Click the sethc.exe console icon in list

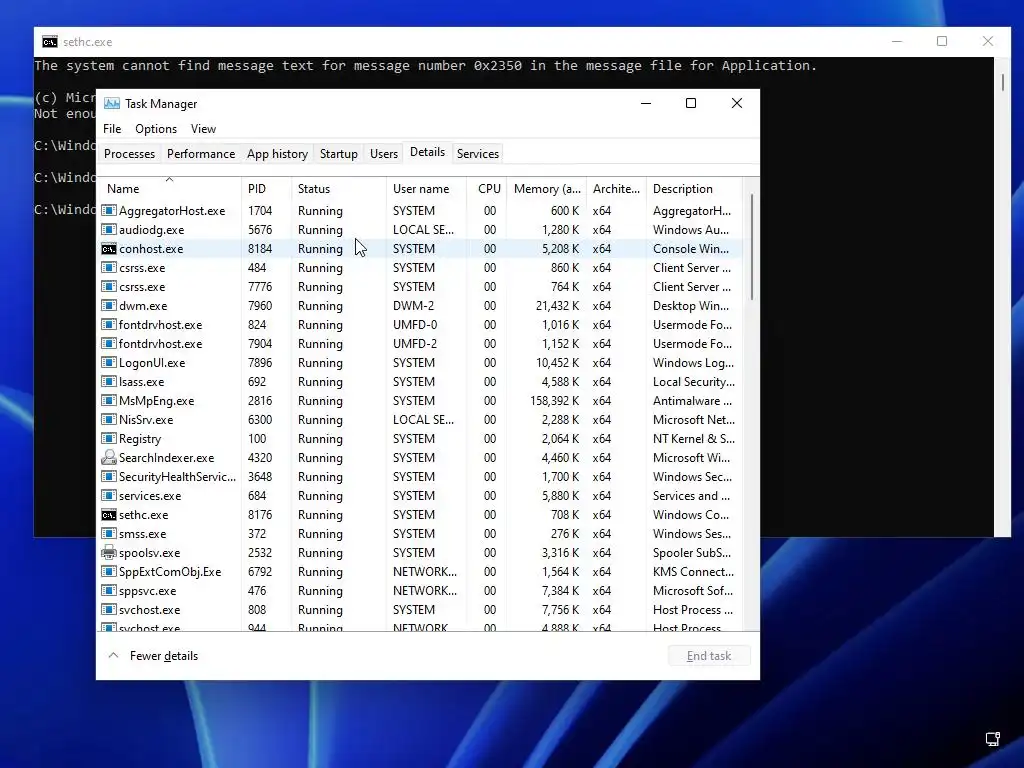pyautogui.click(x=108, y=515)
